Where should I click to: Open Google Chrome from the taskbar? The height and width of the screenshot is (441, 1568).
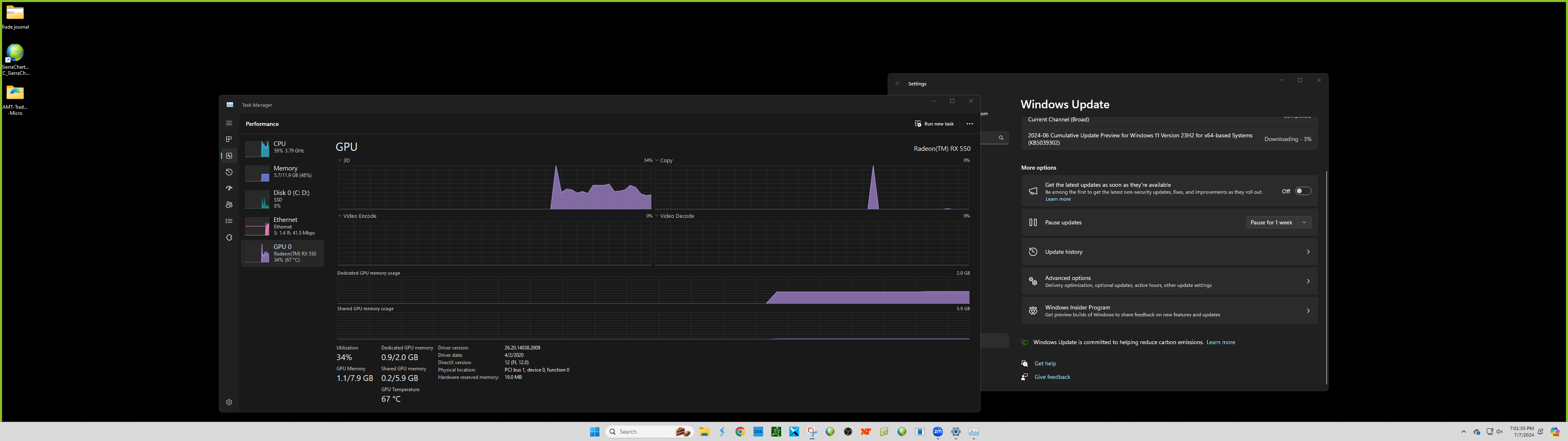point(740,432)
